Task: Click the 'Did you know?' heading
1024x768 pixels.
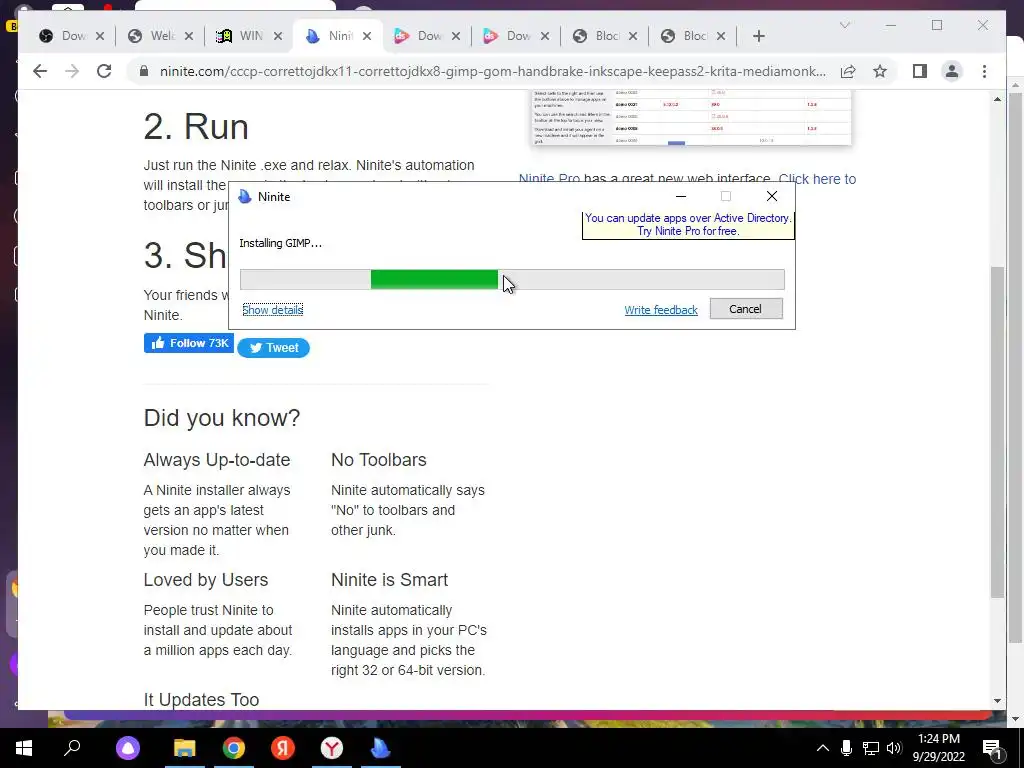Action: pyautogui.click(x=221, y=418)
